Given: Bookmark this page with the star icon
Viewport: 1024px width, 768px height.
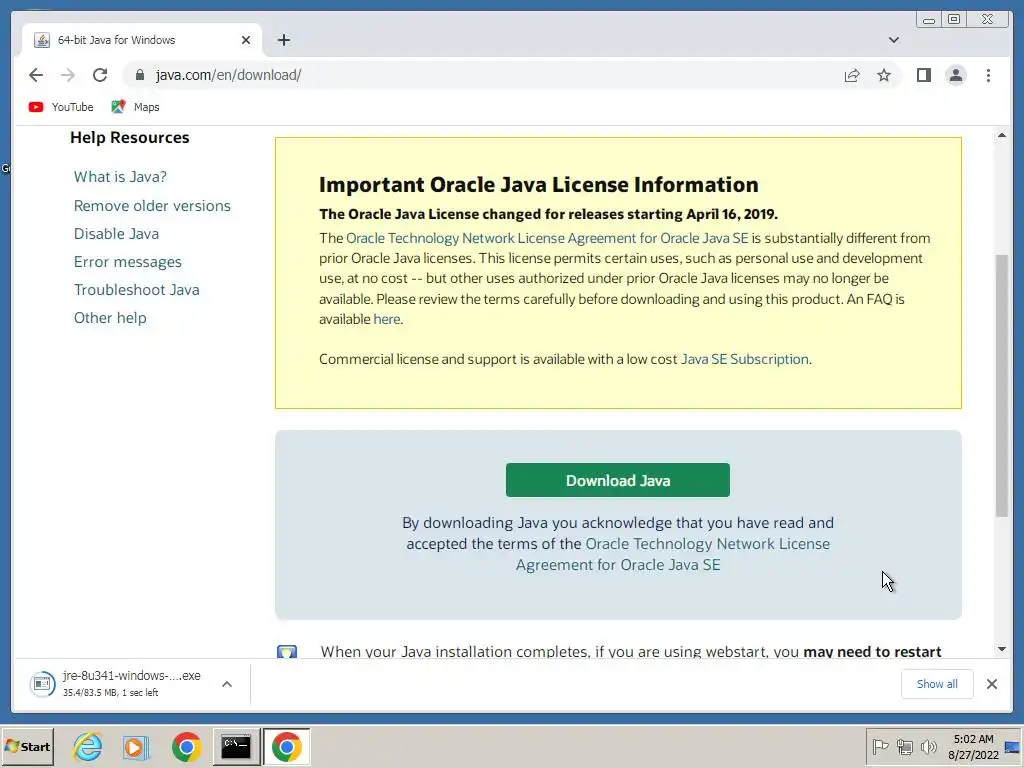Looking at the screenshot, I should tap(884, 75).
